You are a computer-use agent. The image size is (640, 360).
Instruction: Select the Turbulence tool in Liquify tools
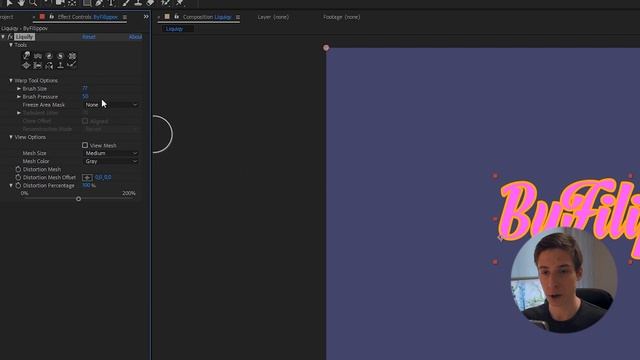pyautogui.click(x=38, y=56)
